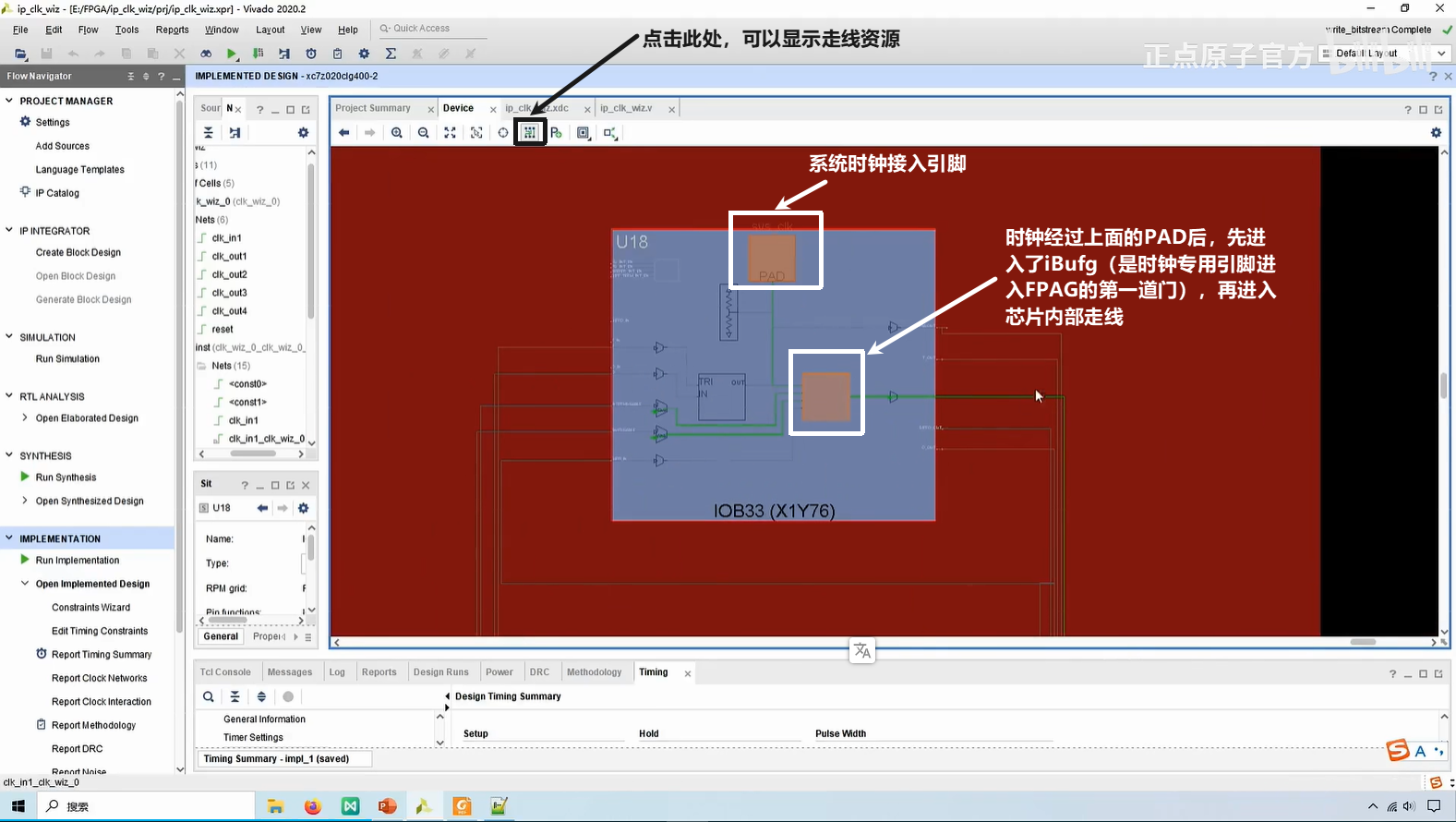
Task: Zoom in on the Device view
Action: [x=397, y=133]
